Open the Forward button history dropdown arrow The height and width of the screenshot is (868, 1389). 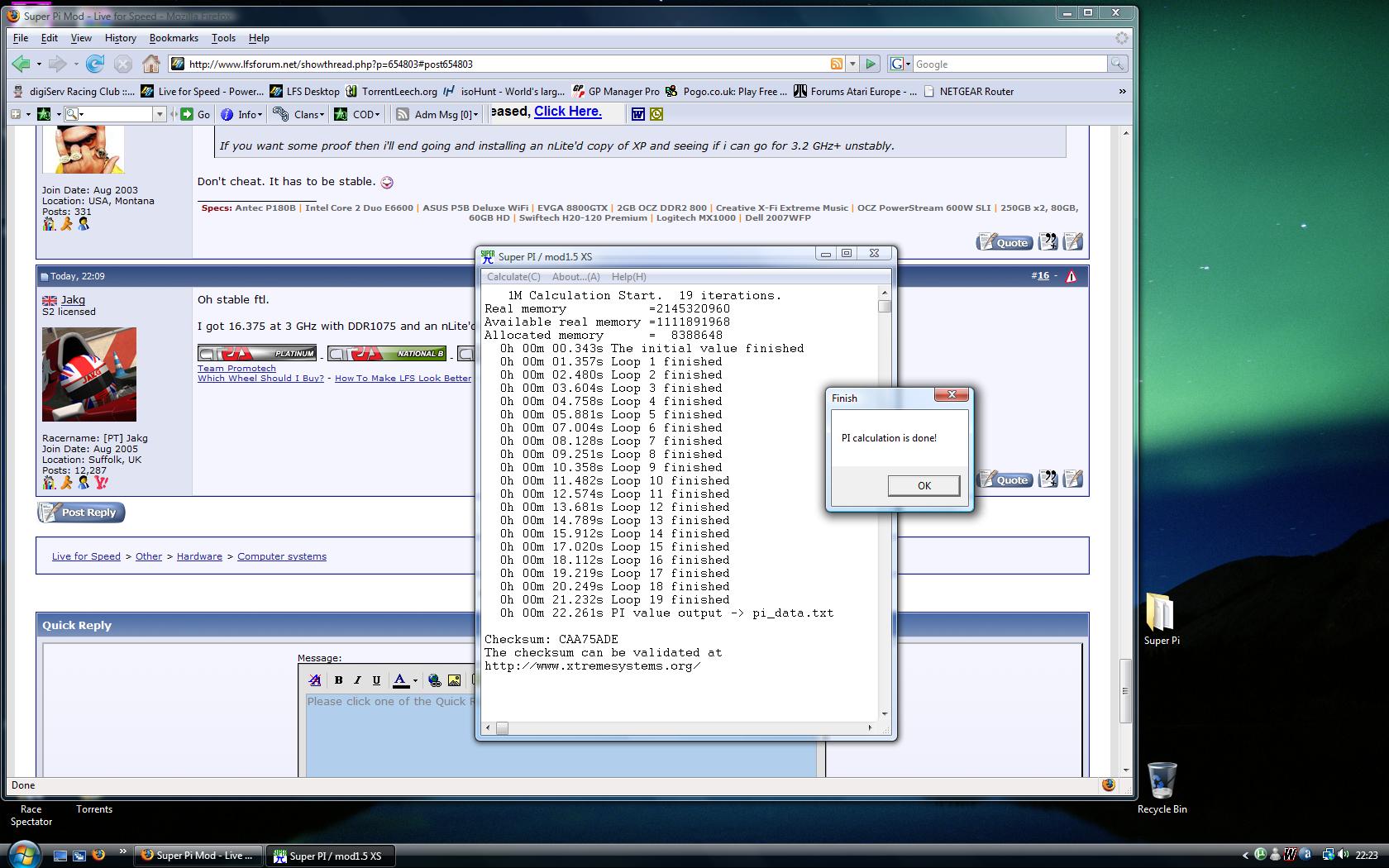[75, 64]
